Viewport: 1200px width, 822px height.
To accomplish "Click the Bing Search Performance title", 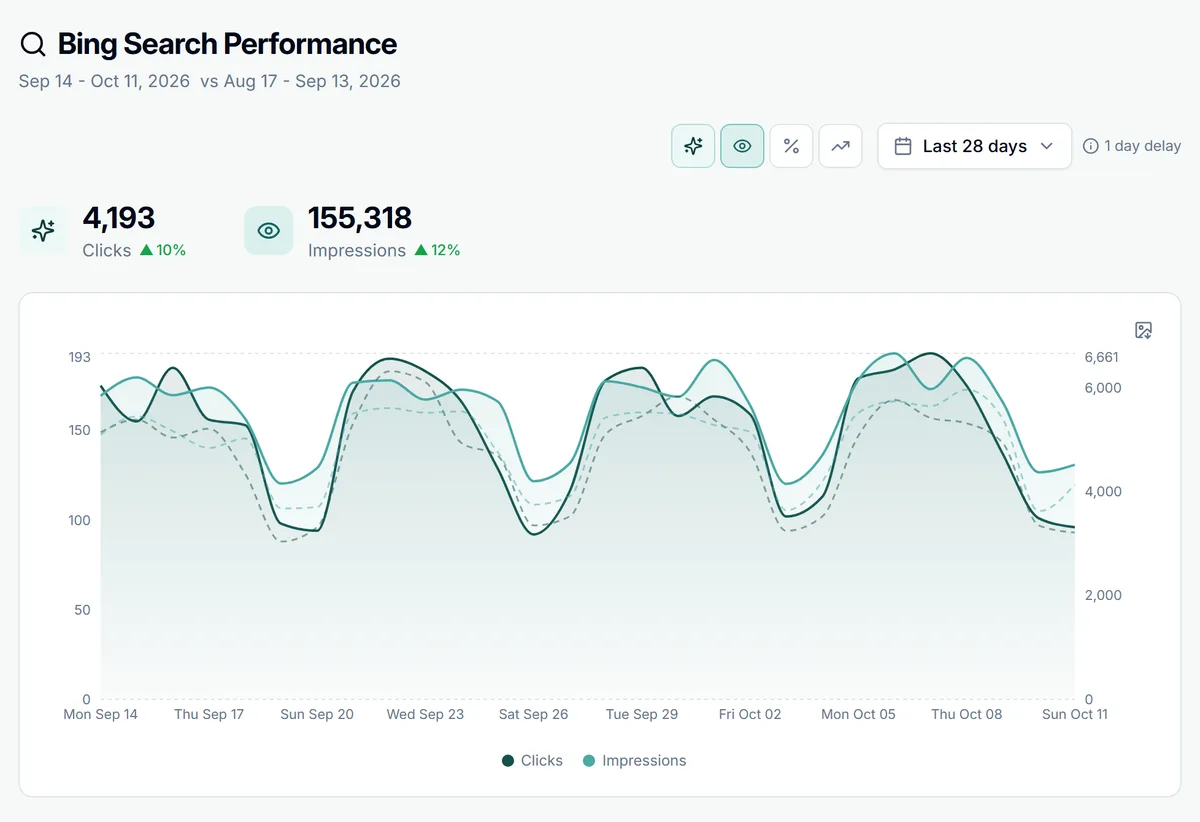I will click(x=227, y=44).
